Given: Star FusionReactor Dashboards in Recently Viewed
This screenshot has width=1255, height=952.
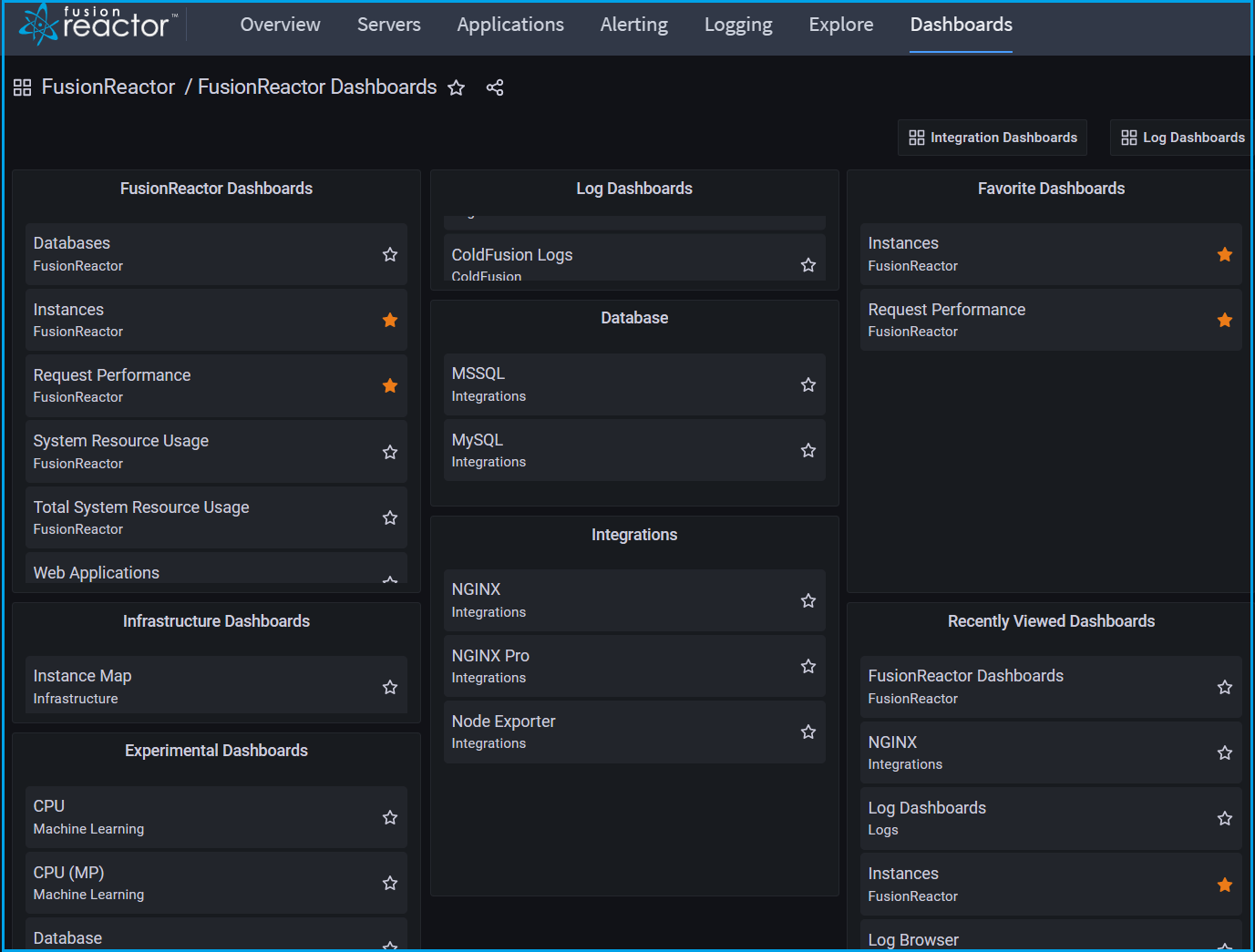Looking at the screenshot, I should (x=1225, y=687).
